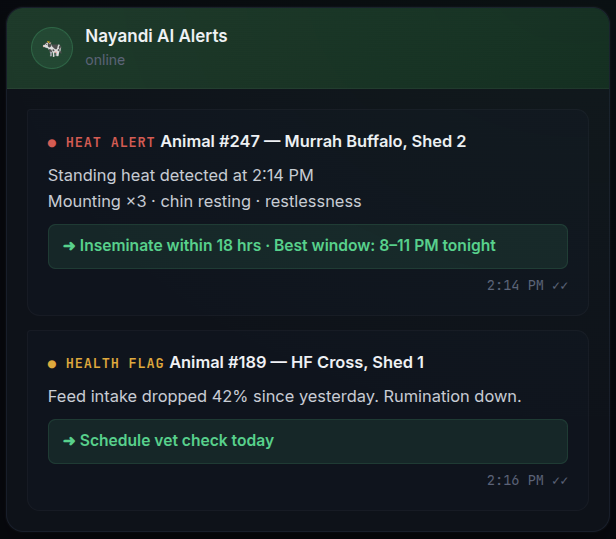Click double check marks beside 2:16 PM
The width and height of the screenshot is (616, 539).
coord(560,481)
